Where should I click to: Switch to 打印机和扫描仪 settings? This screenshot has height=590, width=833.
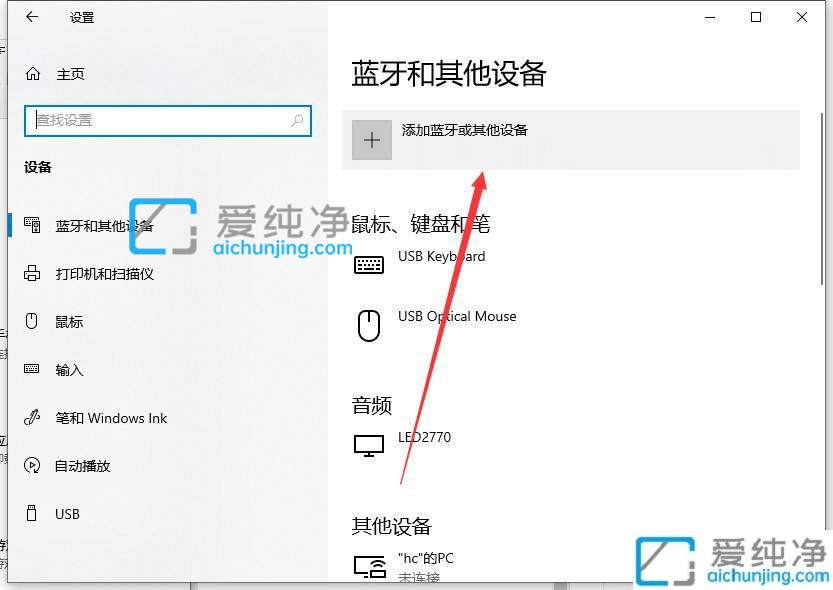point(105,273)
